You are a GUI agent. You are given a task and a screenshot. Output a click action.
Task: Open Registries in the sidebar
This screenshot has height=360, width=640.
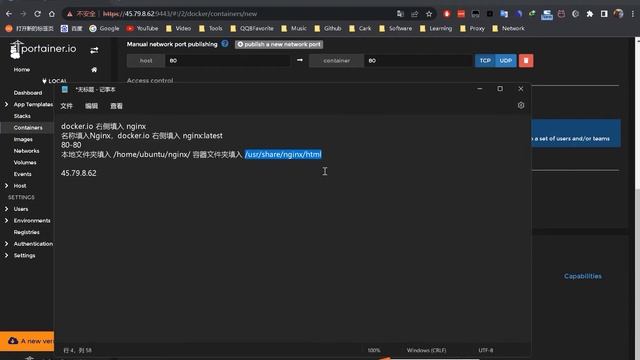[27, 232]
